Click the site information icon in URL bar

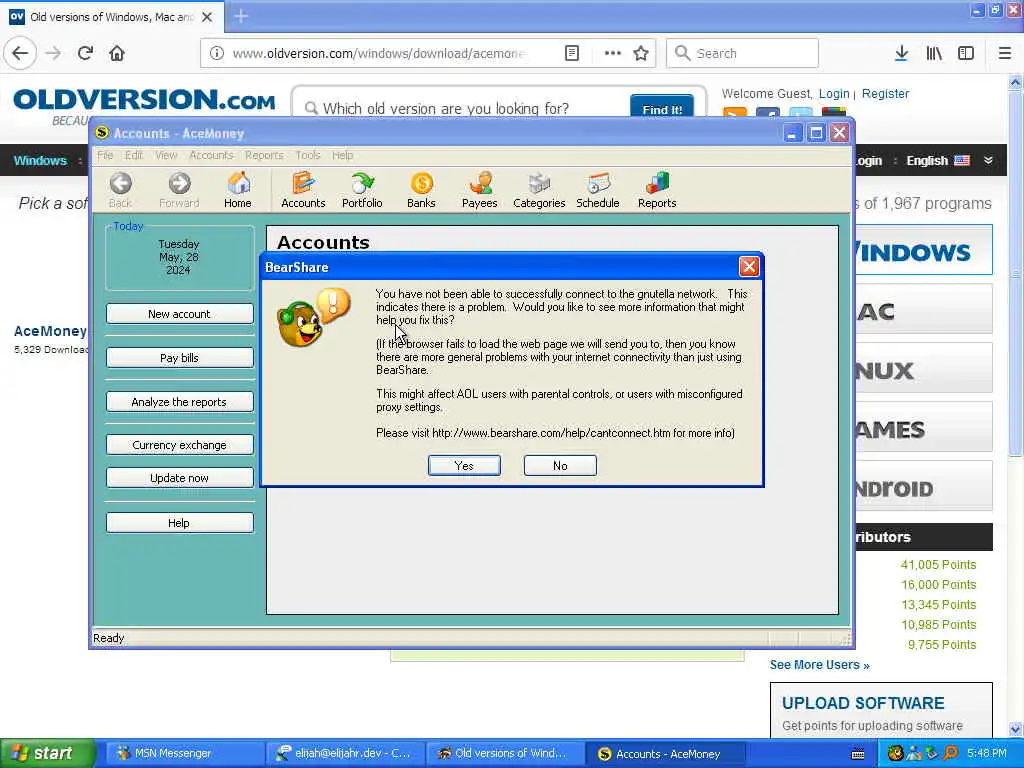(217, 53)
